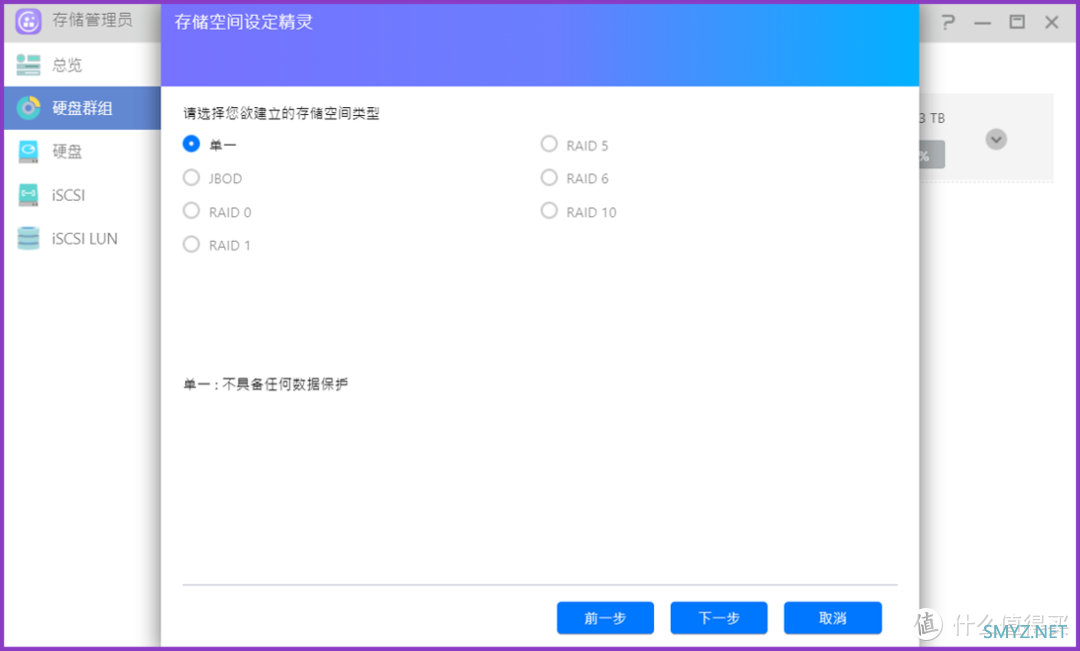Switch to the iSCSI LUN section
The height and width of the screenshot is (651, 1080).
pyautogui.click(x=85, y=239)
